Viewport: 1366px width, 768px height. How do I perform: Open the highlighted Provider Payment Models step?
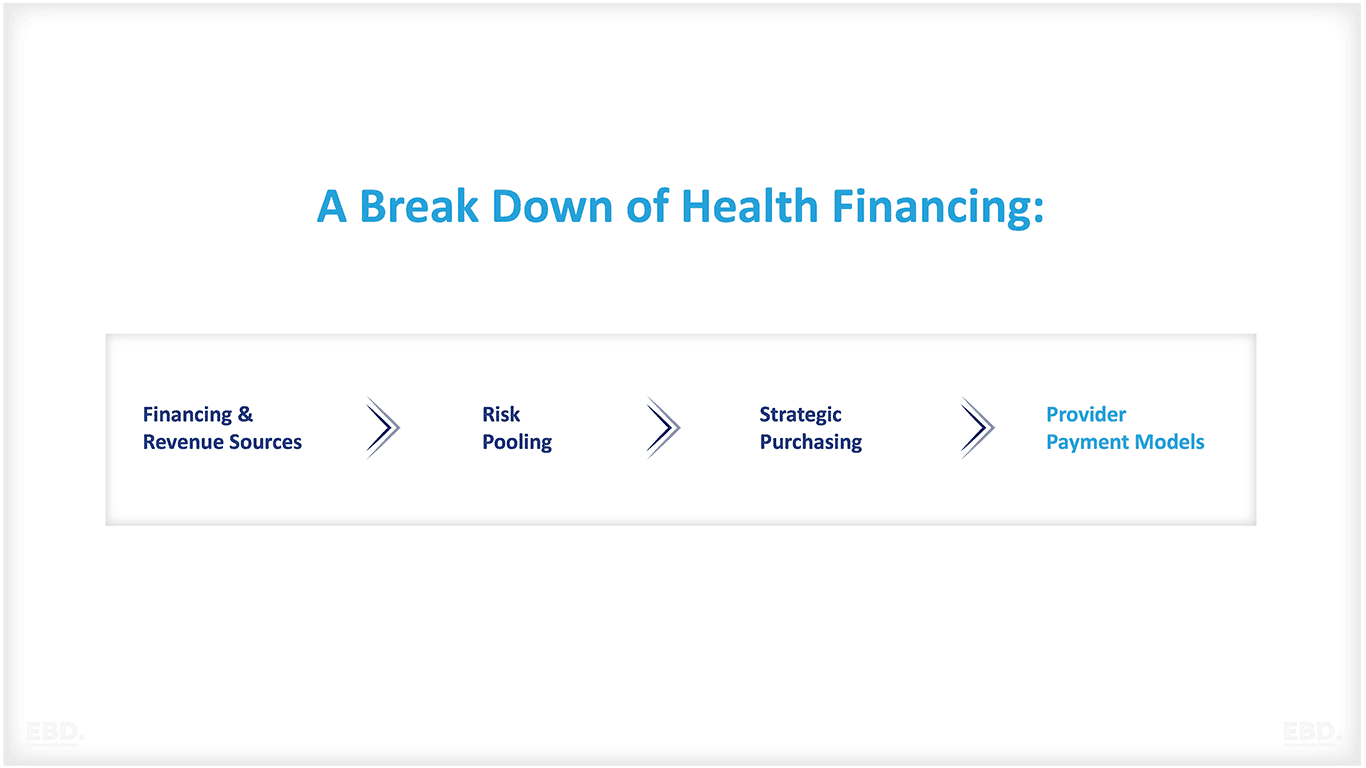coord(1125,428)
